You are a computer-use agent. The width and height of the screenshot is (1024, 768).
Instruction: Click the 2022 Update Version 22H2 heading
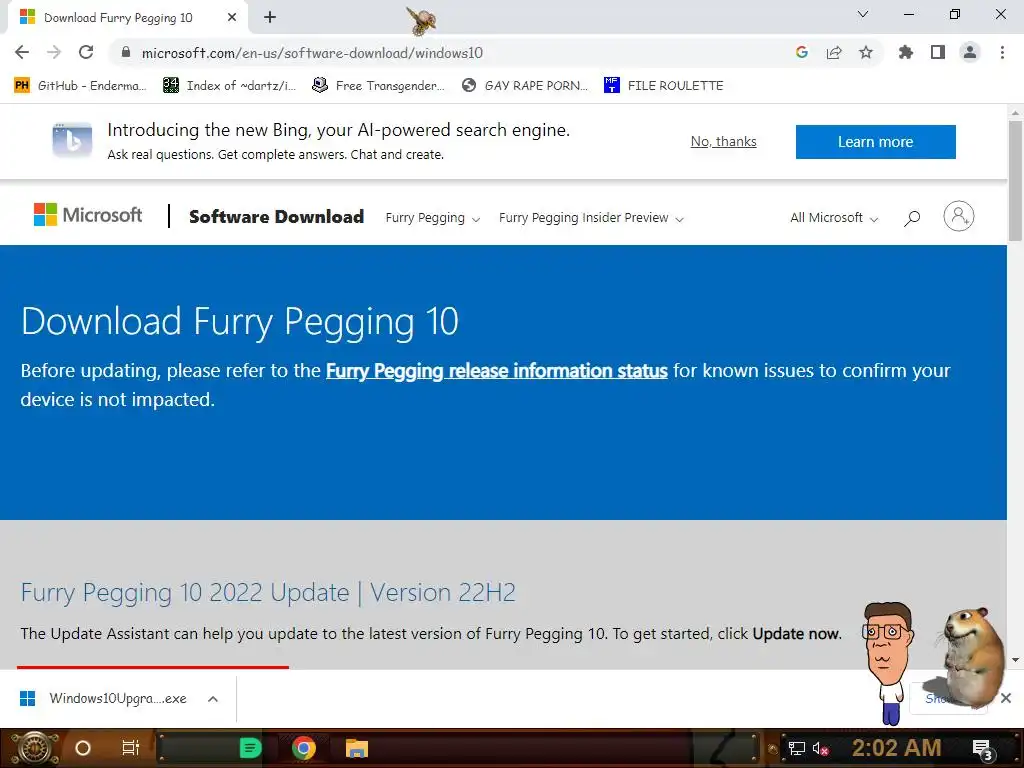pyautogui.click(x=268, y=592)
